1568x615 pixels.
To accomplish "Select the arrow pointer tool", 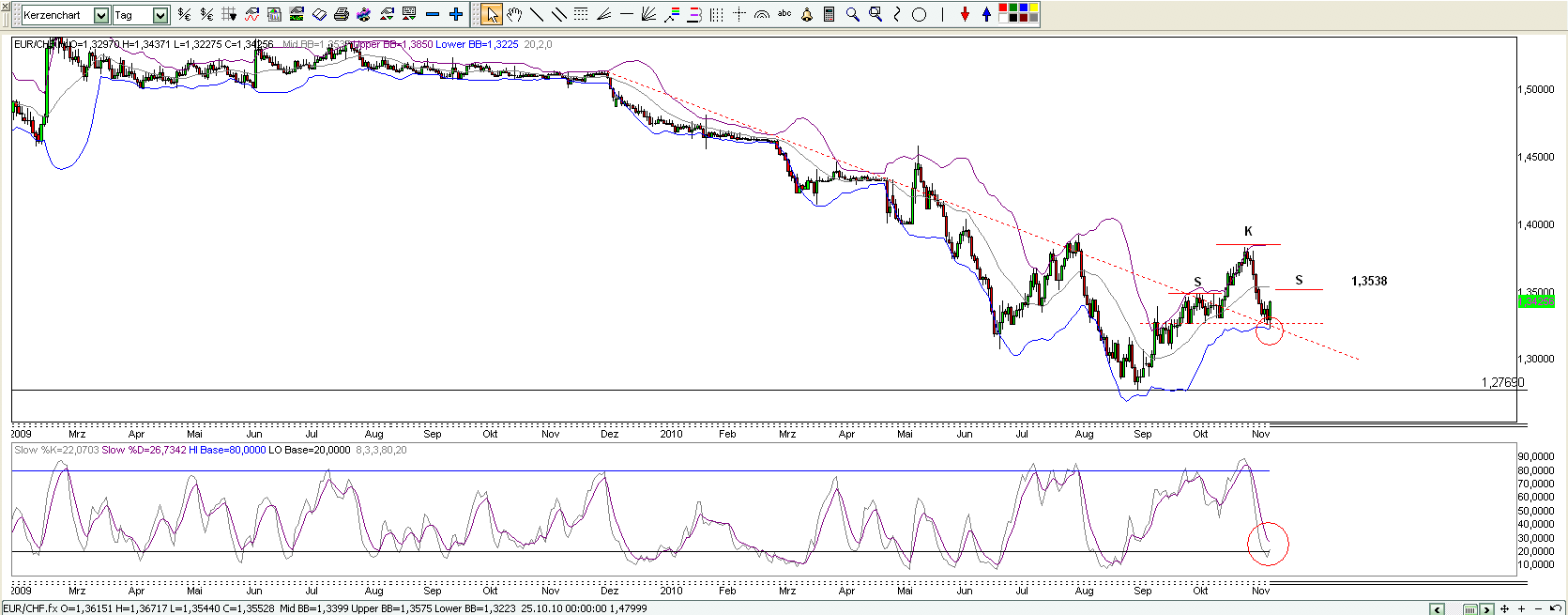I will (492, 14).
